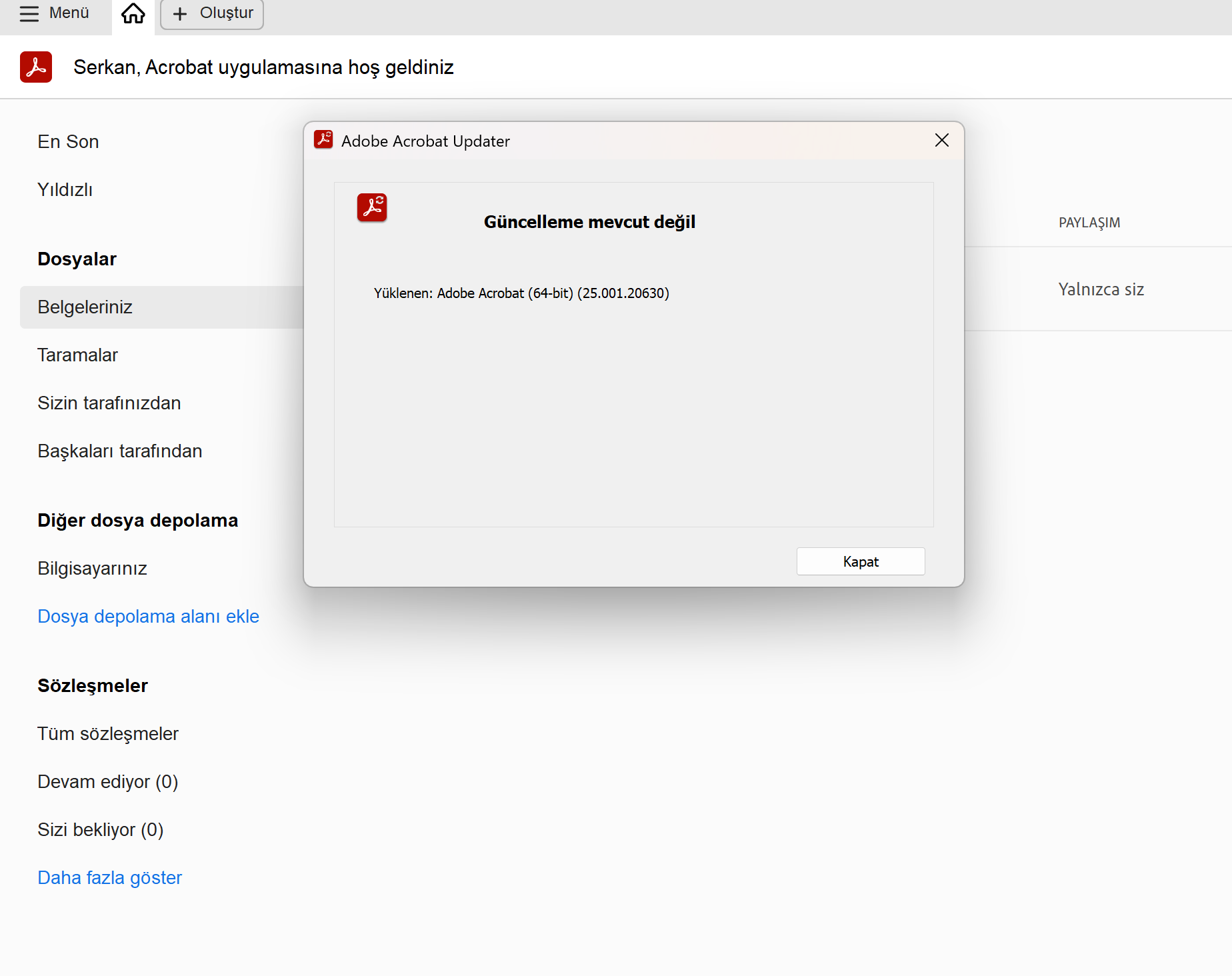This screenshot has width=1232, height=976.
Task: Click the Acrobat Updater red icon in dialog
Action: (372, 207)
